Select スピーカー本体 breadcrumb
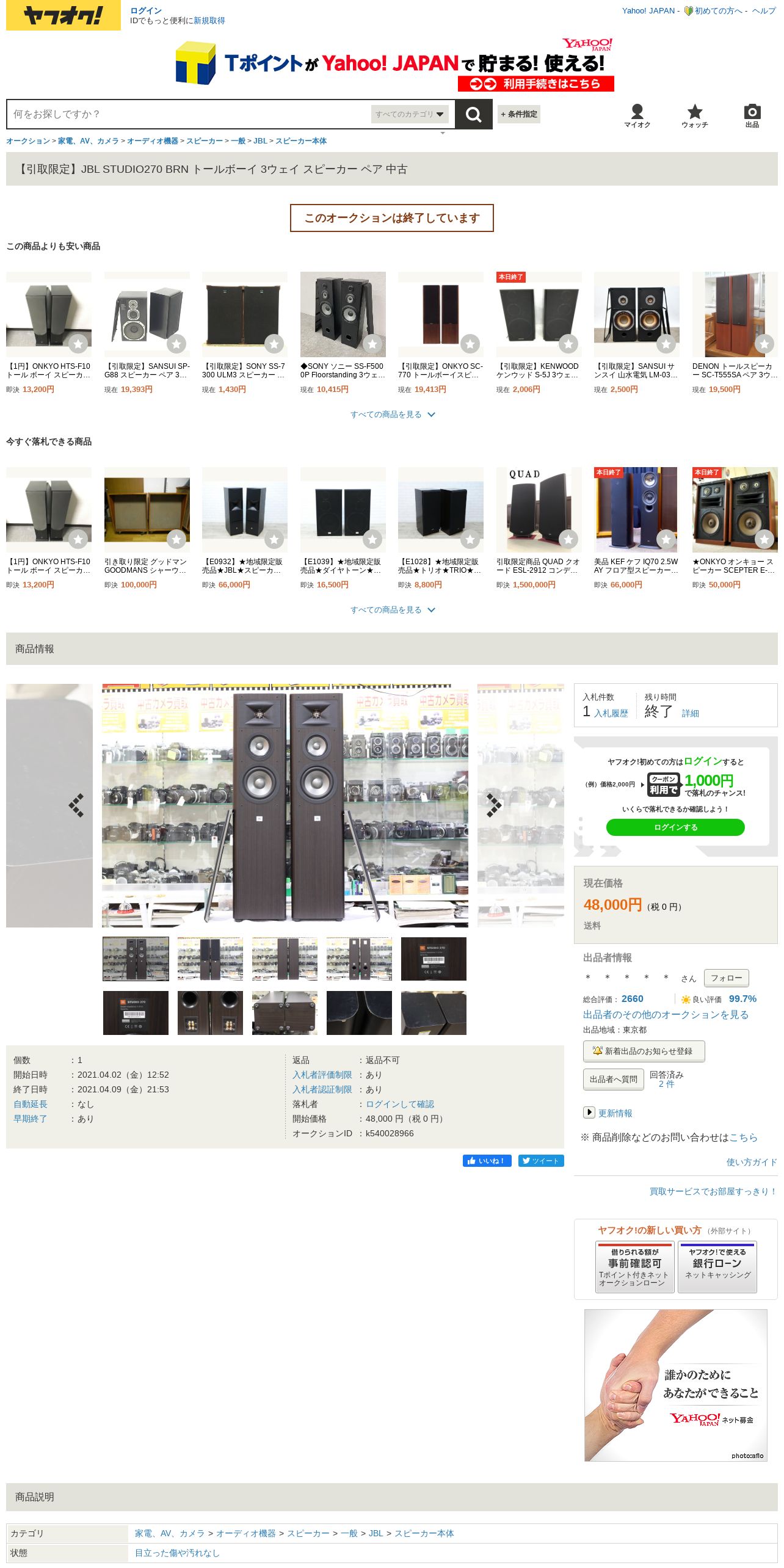Viewport: 784px width, 1568px height. pyautogui.click(x=301, y=141)
